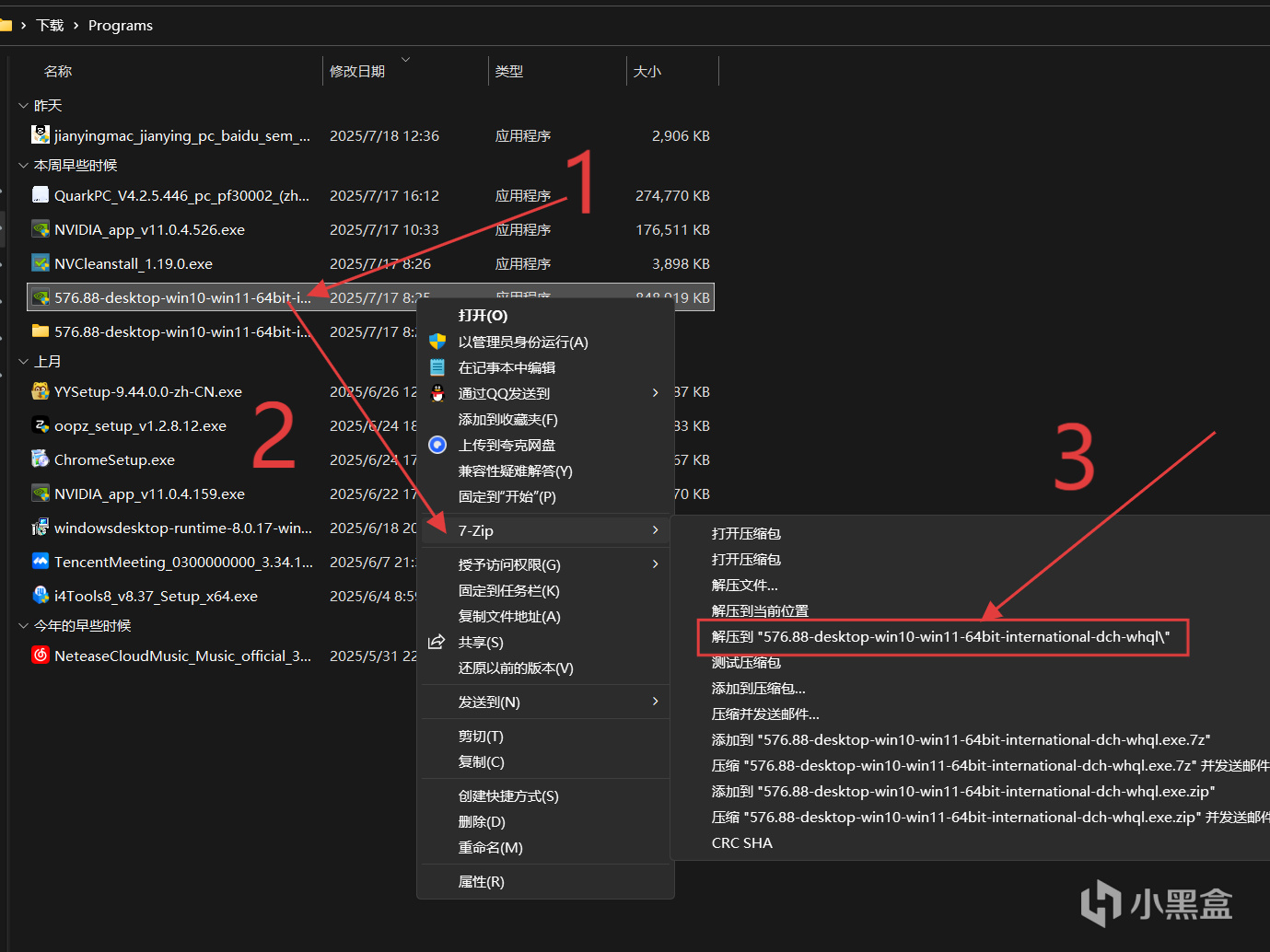Choose 解压到当前位置 in 7-Zip submenu
This screenshot has width=1270, height=952.
coord(760,610)
